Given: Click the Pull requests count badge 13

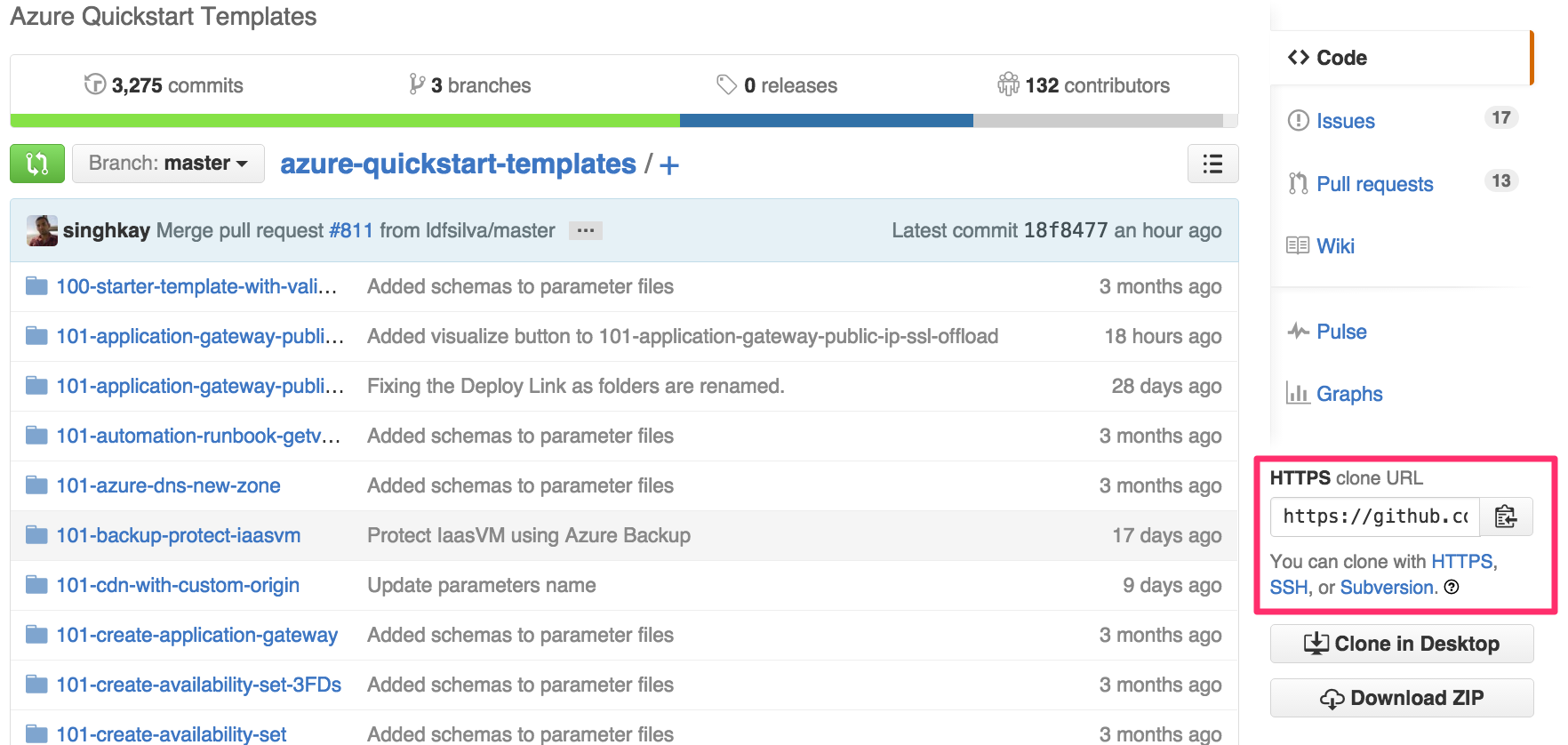Looking at the screenshot, I should (1501, 180).
